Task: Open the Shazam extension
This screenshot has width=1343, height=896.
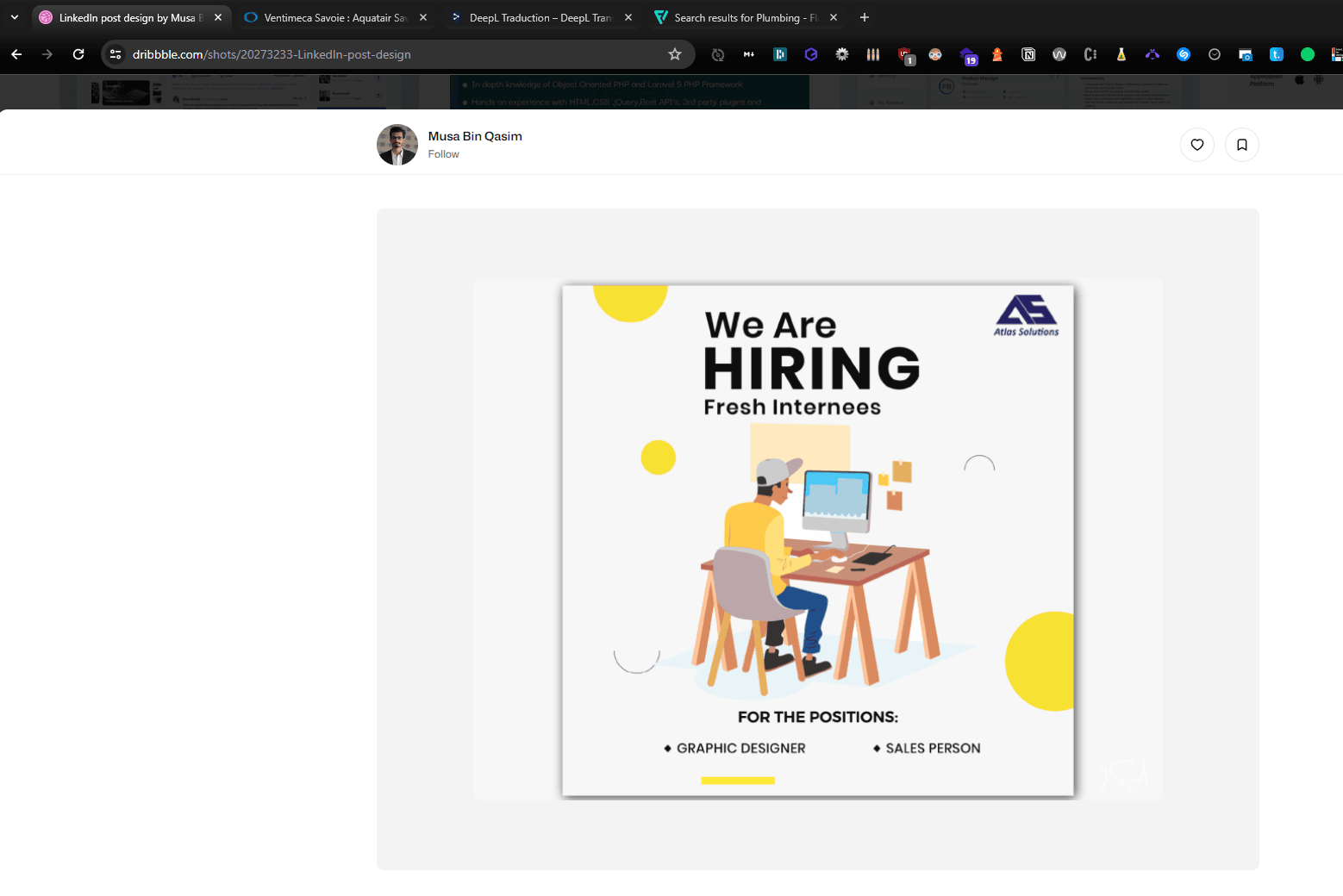Action: (1184, 54)
